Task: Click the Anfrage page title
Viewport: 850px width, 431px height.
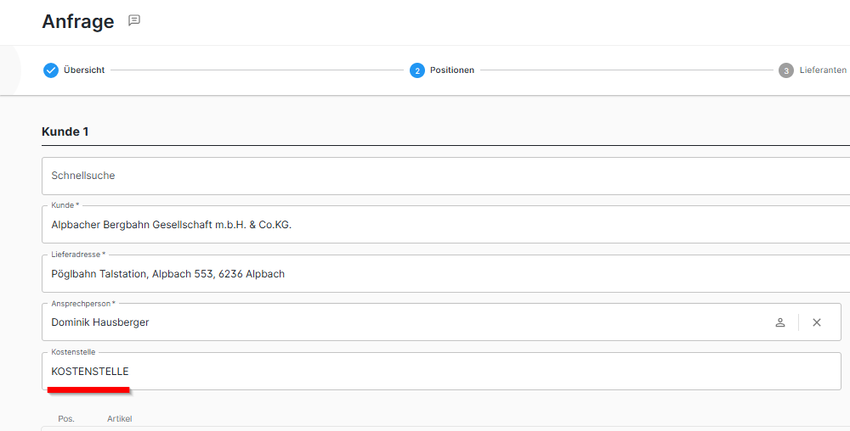Action: (x=78, y=21)
